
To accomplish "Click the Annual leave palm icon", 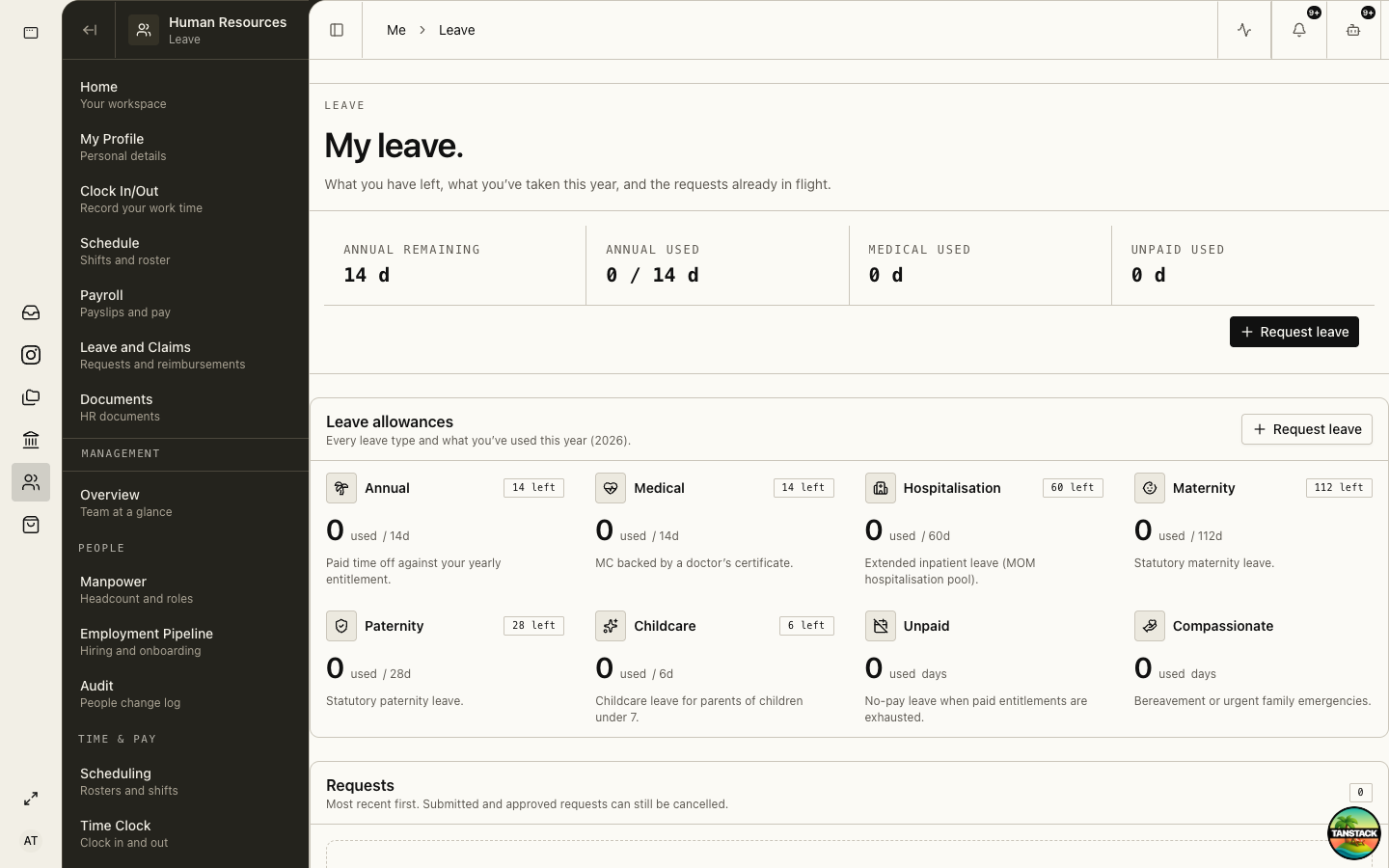I will pyautogui.click(x=341, y=488).
